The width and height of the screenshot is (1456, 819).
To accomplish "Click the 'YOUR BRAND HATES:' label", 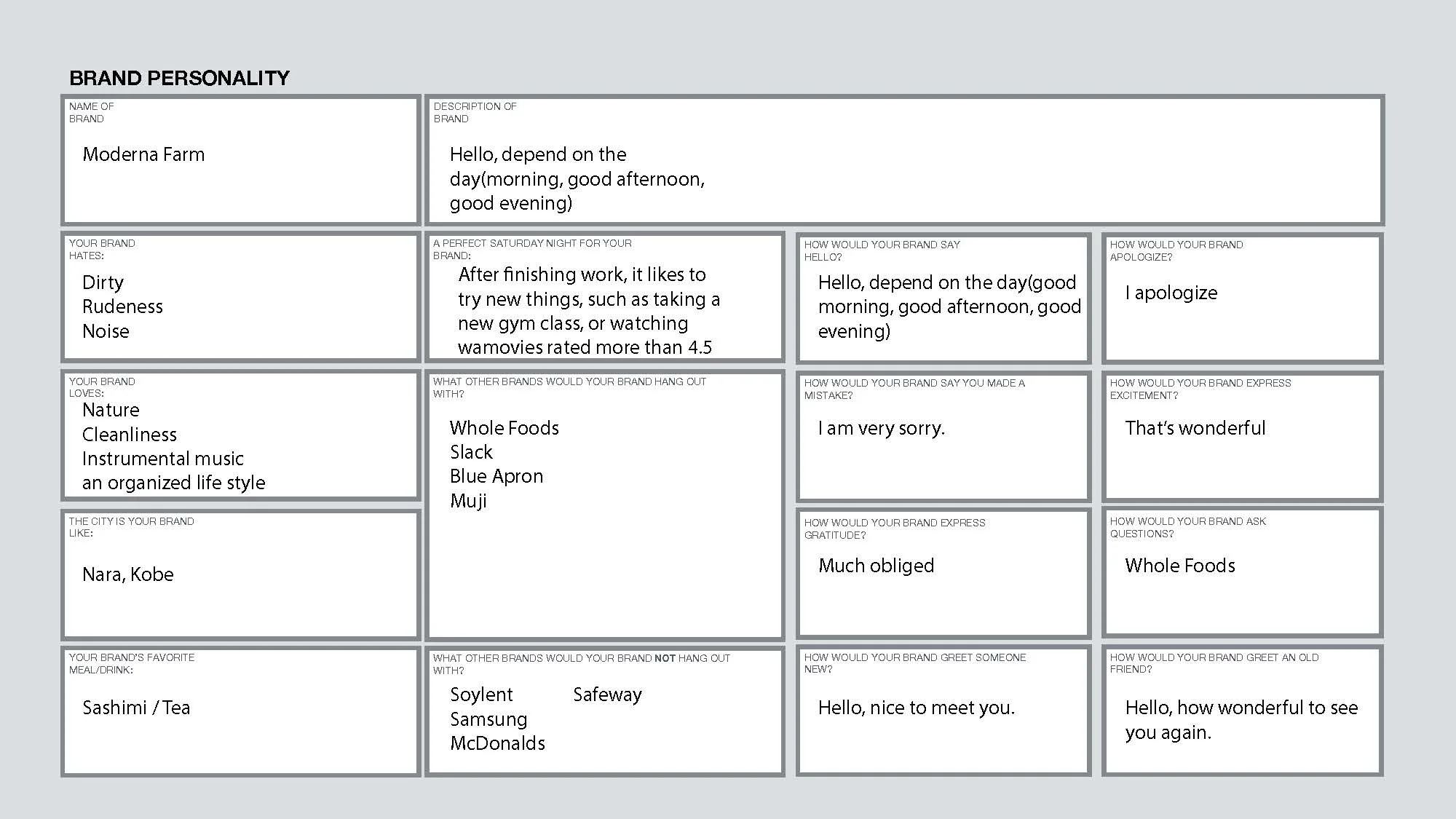I will pyautogui.click(x=102, y=249).
